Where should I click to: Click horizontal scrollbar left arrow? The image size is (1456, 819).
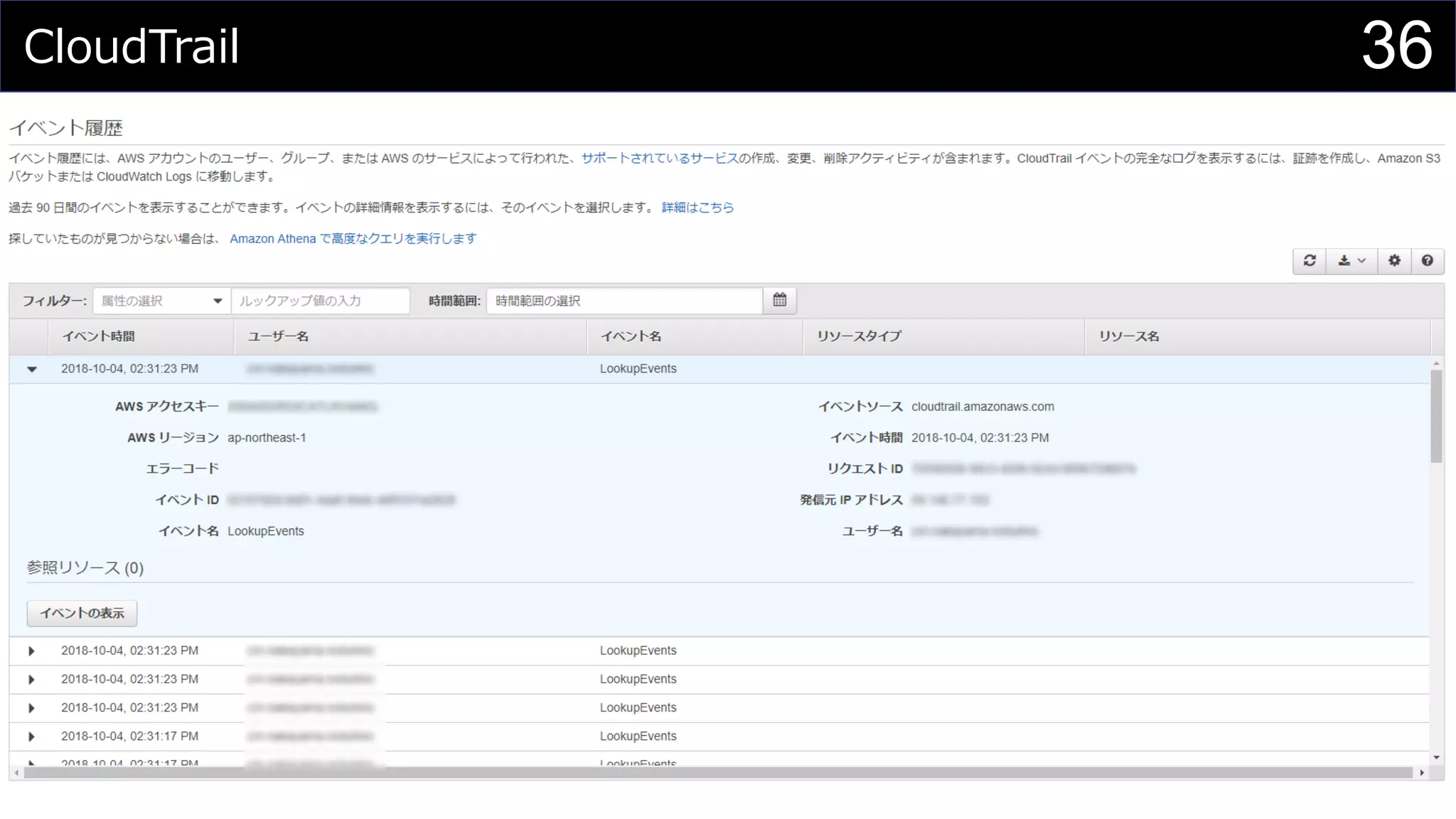coord(16,773)
